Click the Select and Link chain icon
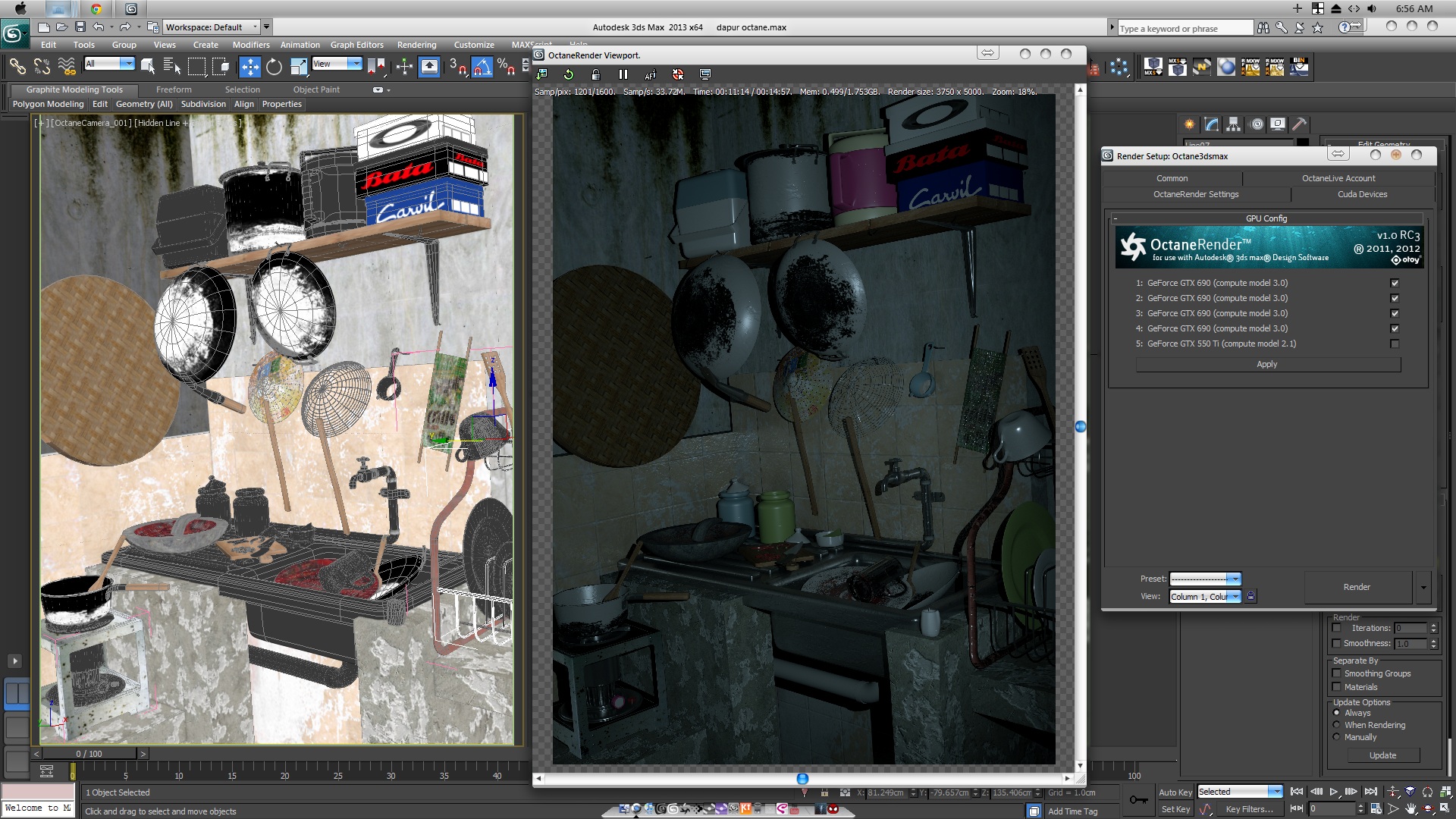The image size is (1456, 819). [17, 67]
